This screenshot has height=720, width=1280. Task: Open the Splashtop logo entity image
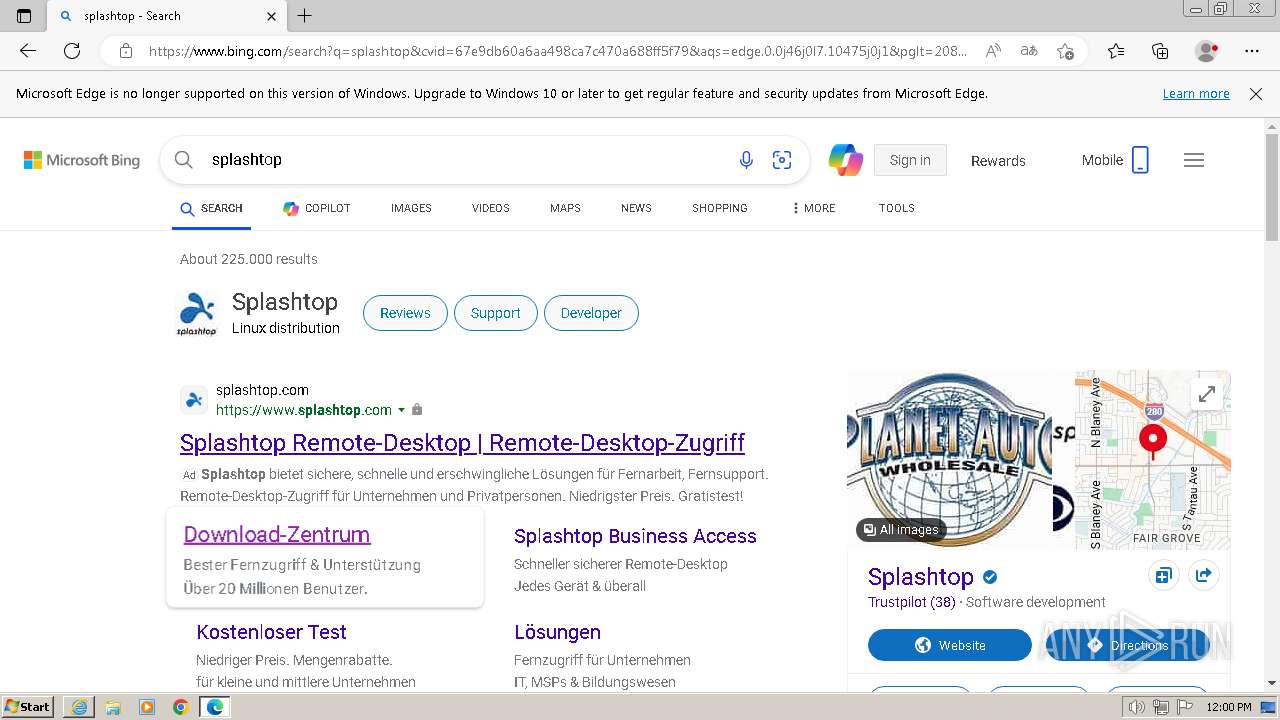pyautogui.click(x=197, y=314)
